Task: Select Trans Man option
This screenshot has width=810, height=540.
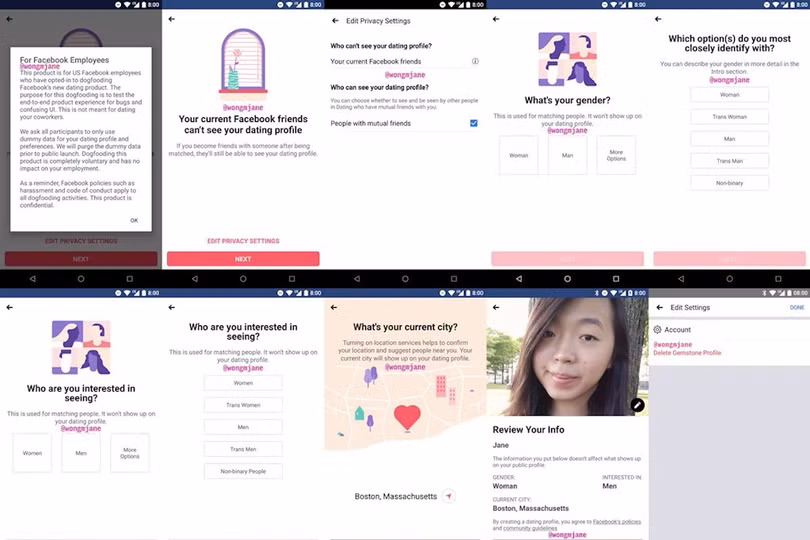Action: [729, 161]
